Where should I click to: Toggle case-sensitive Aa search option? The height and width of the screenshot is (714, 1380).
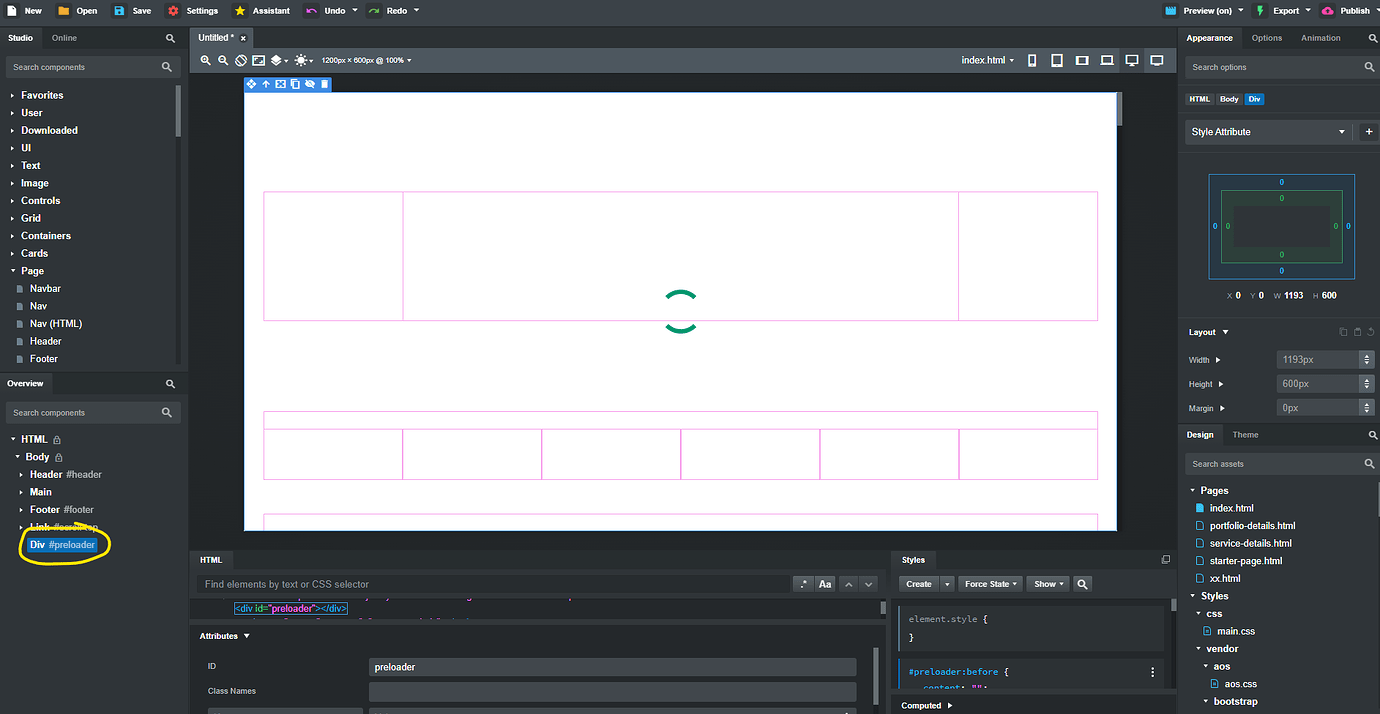pos(825,584)
